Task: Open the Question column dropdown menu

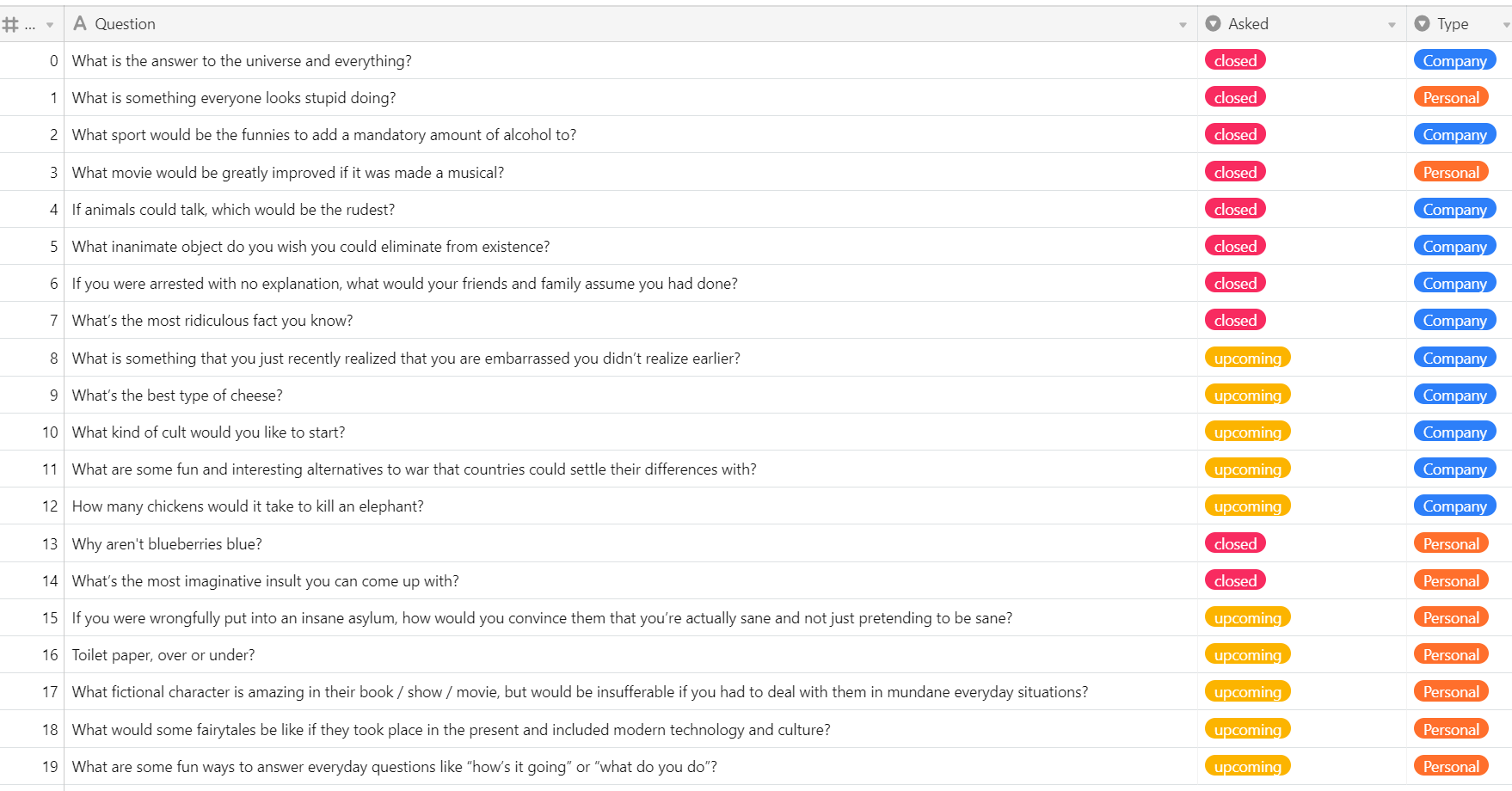Action: pyautogui.click(x=1183, y=23)
